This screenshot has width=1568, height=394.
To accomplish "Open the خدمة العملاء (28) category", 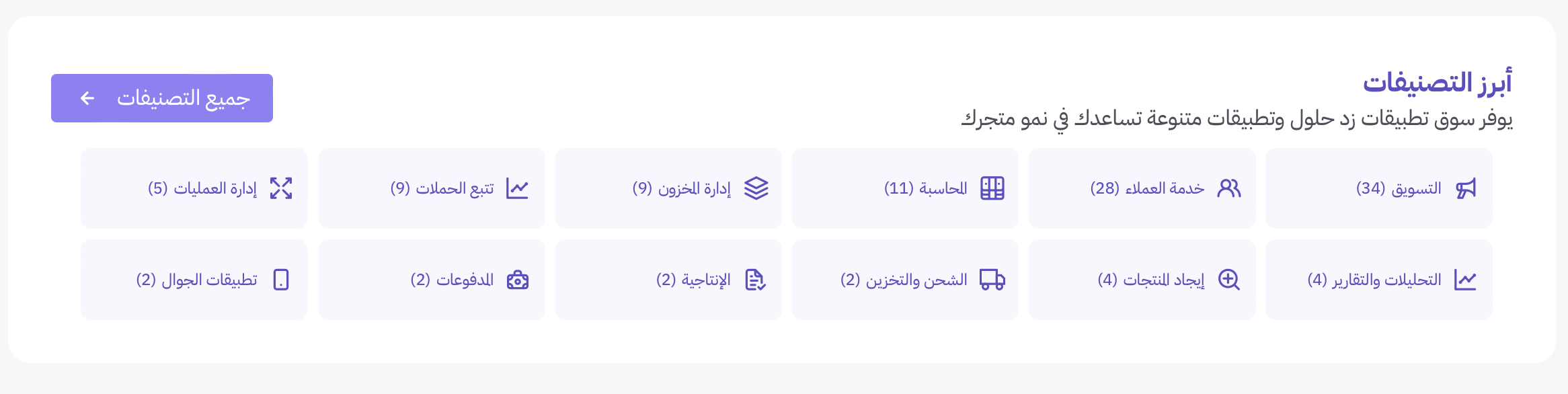I will (1142, 188).
